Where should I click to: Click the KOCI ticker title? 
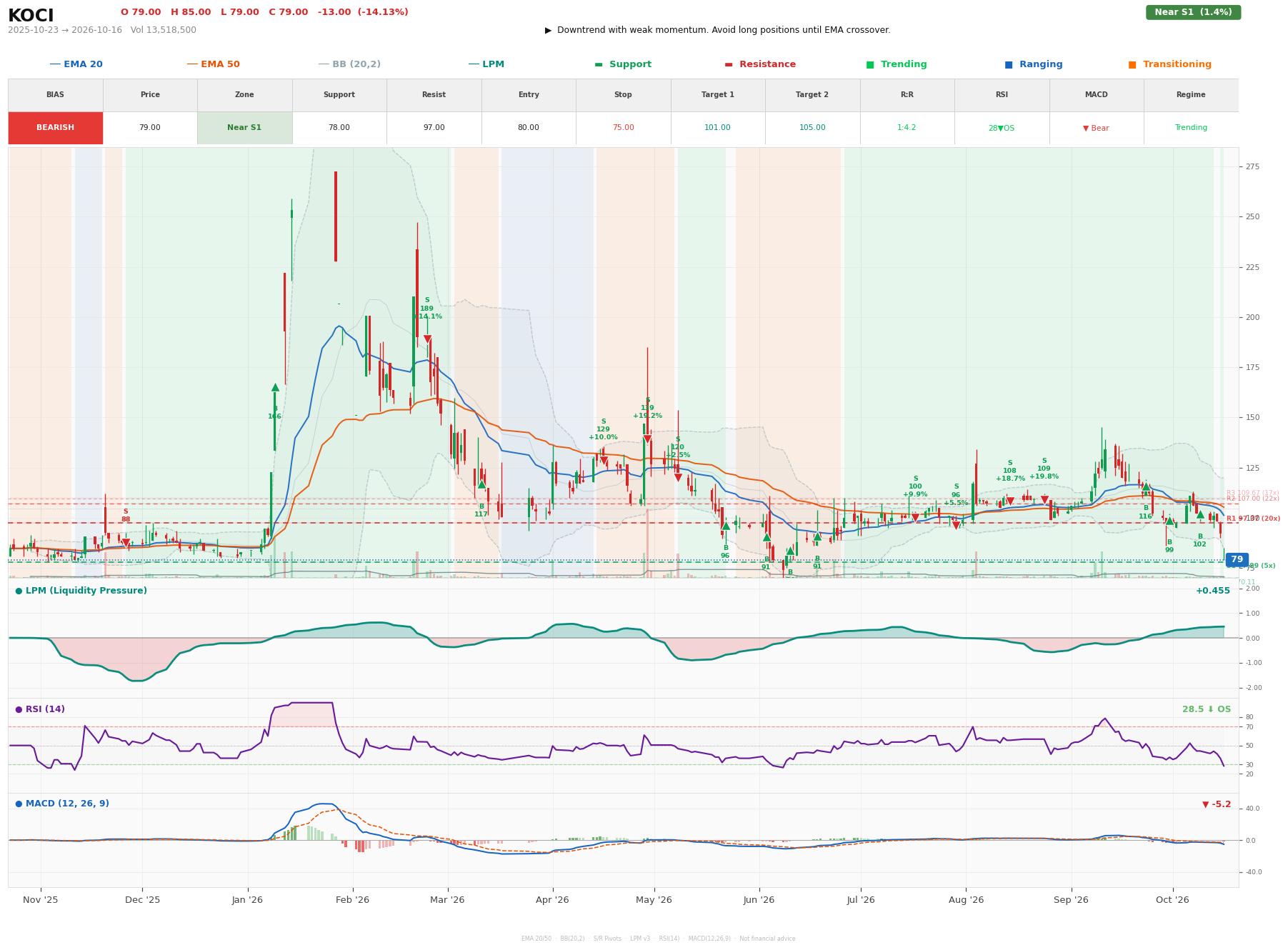point(31,16)
